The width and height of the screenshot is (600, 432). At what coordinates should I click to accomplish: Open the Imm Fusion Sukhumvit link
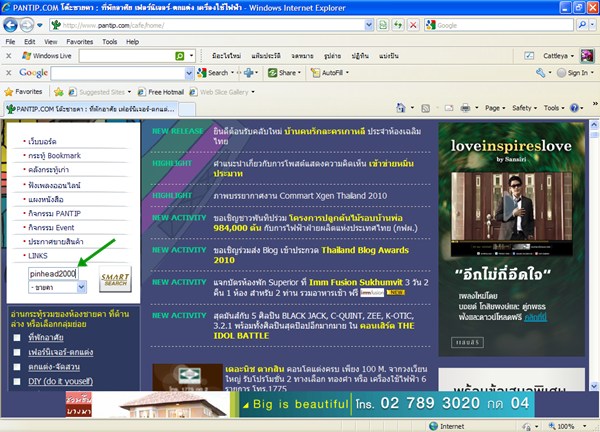click(355, 282)
